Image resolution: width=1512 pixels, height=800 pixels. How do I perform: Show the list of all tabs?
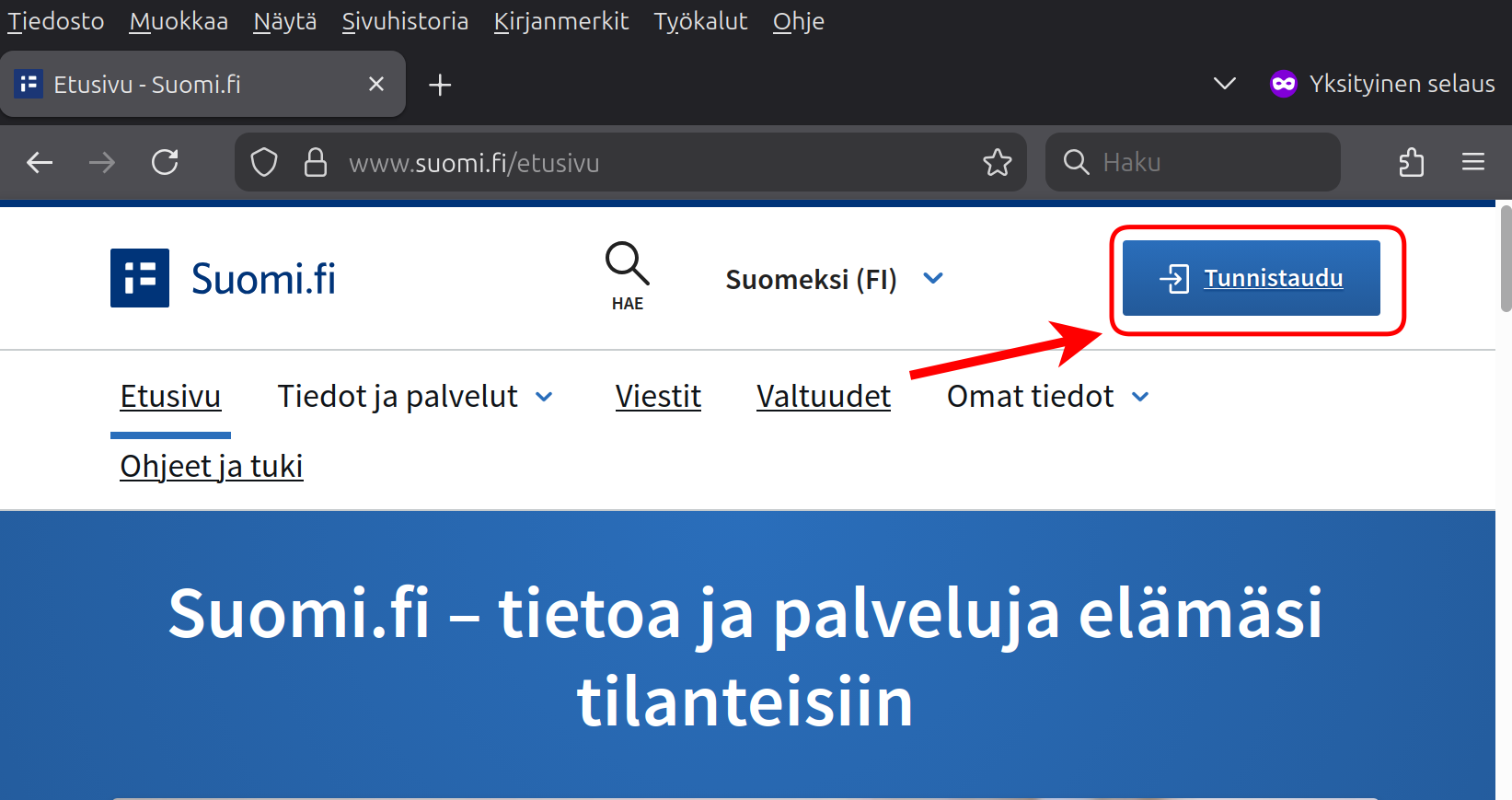click(1224, 84)
